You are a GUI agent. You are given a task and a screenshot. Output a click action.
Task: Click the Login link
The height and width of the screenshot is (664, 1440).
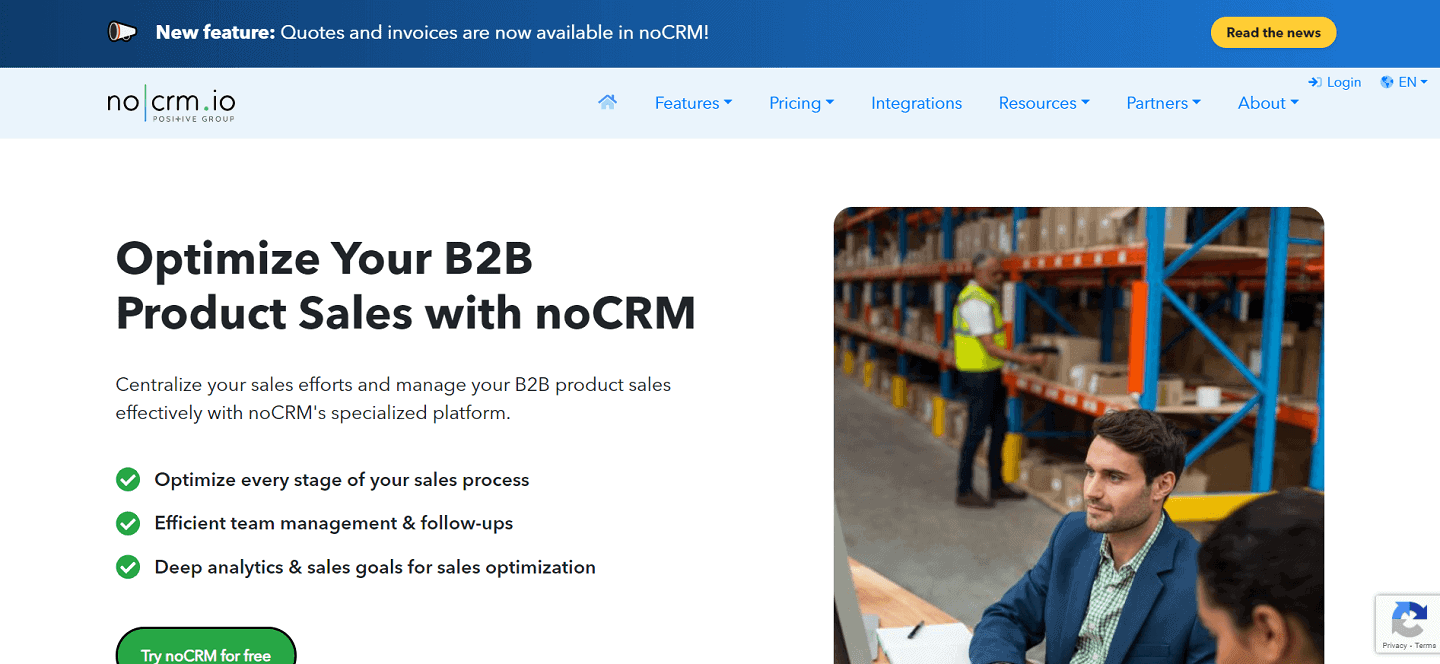1343,82
